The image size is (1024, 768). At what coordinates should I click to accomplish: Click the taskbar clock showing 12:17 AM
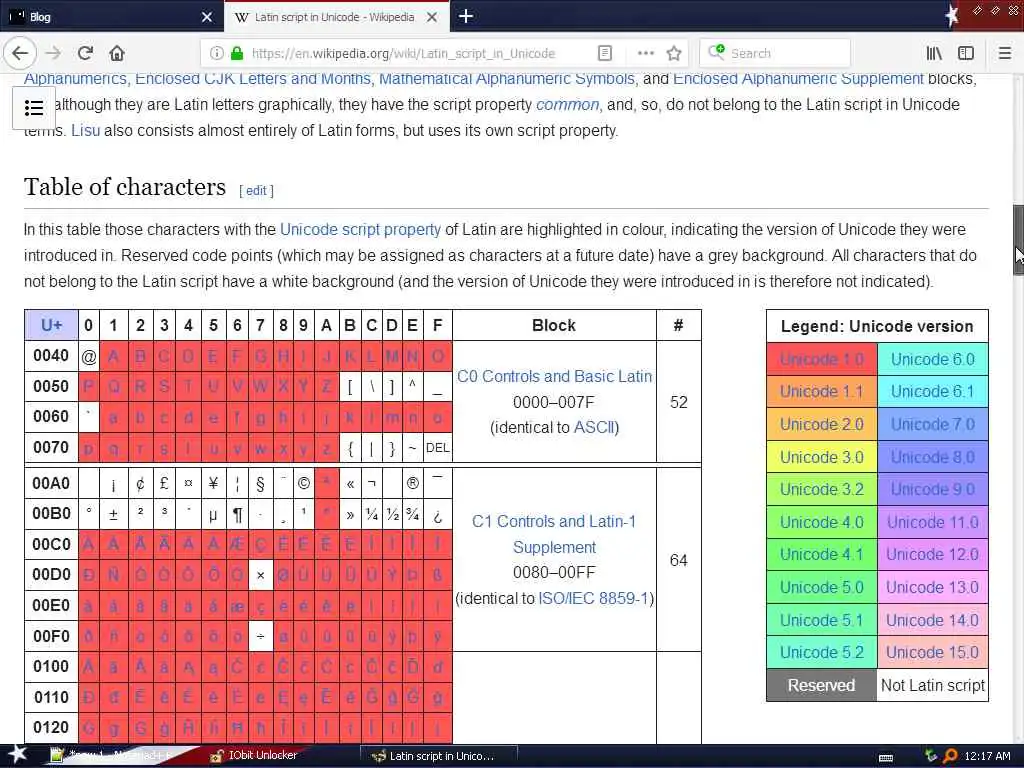[x=987, y=756]
